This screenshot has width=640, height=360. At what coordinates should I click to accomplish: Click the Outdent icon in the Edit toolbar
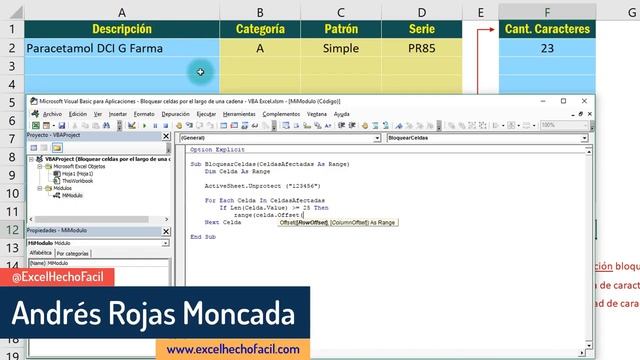pyautogui.click(x=351, y=125)
